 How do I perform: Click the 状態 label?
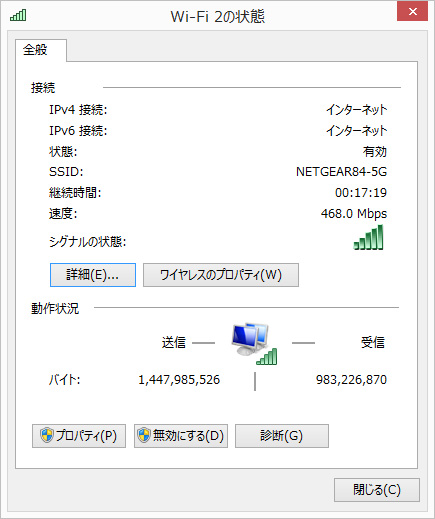coord(63,152)
